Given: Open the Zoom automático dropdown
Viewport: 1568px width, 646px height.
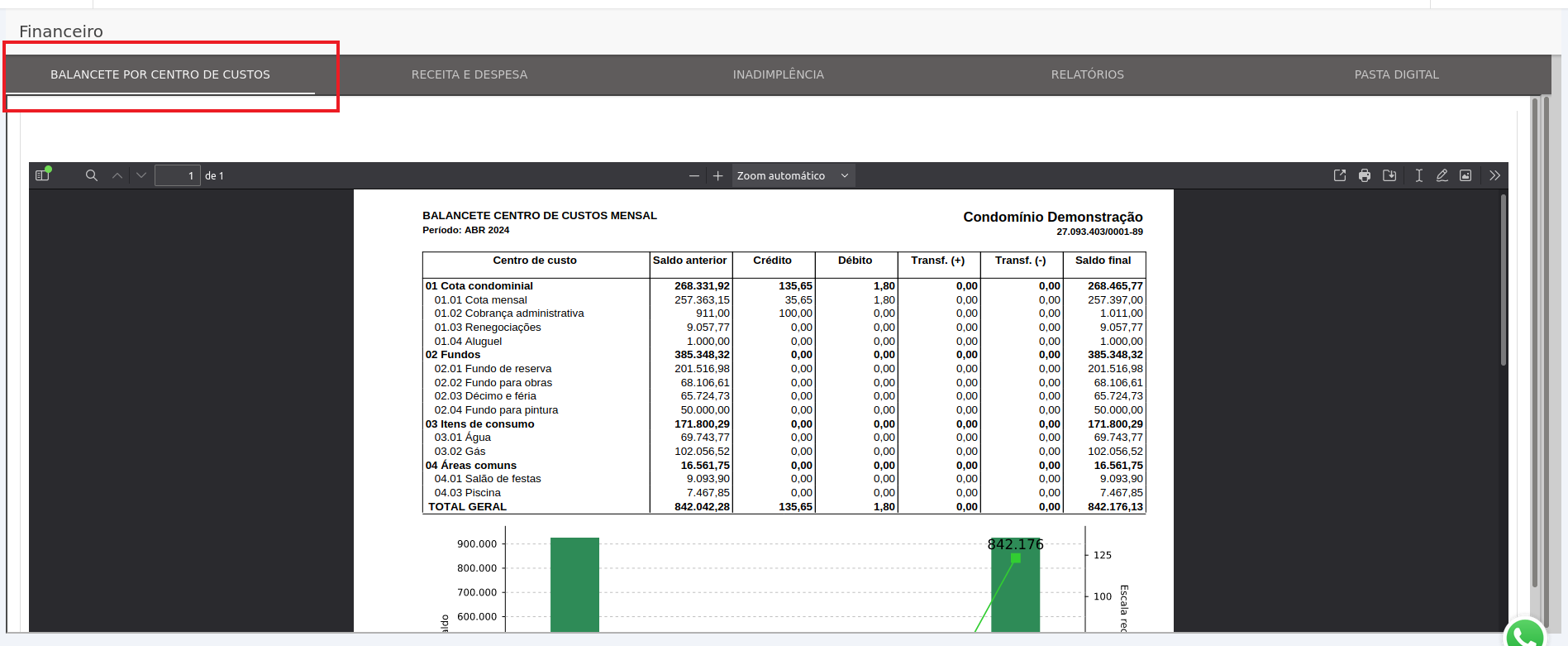Looking at the screenshot, I should [x=794, y=175].
